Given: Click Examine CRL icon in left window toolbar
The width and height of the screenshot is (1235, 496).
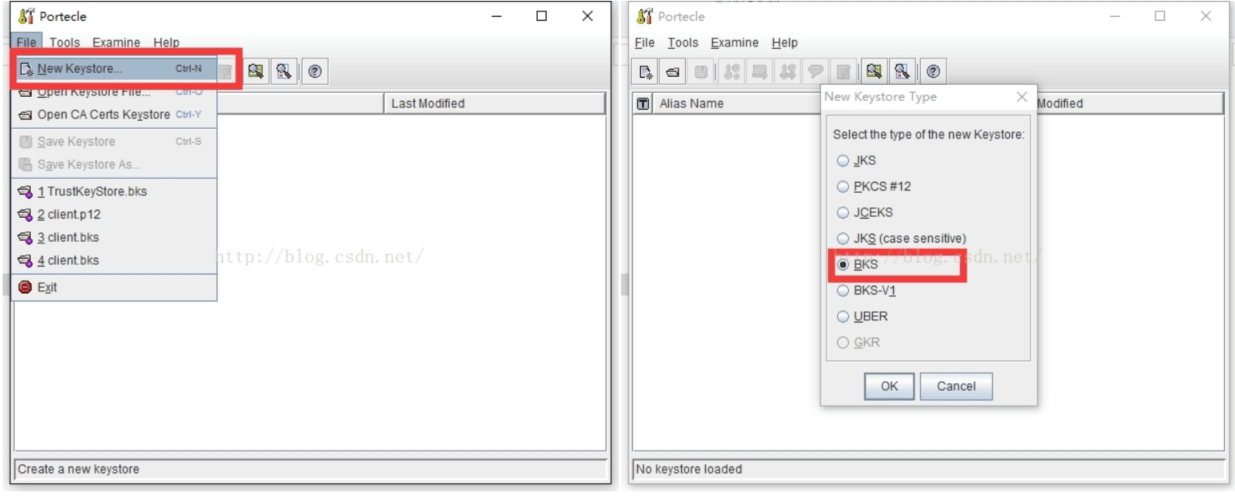Looking at the screenshot, I should [282, 71].
